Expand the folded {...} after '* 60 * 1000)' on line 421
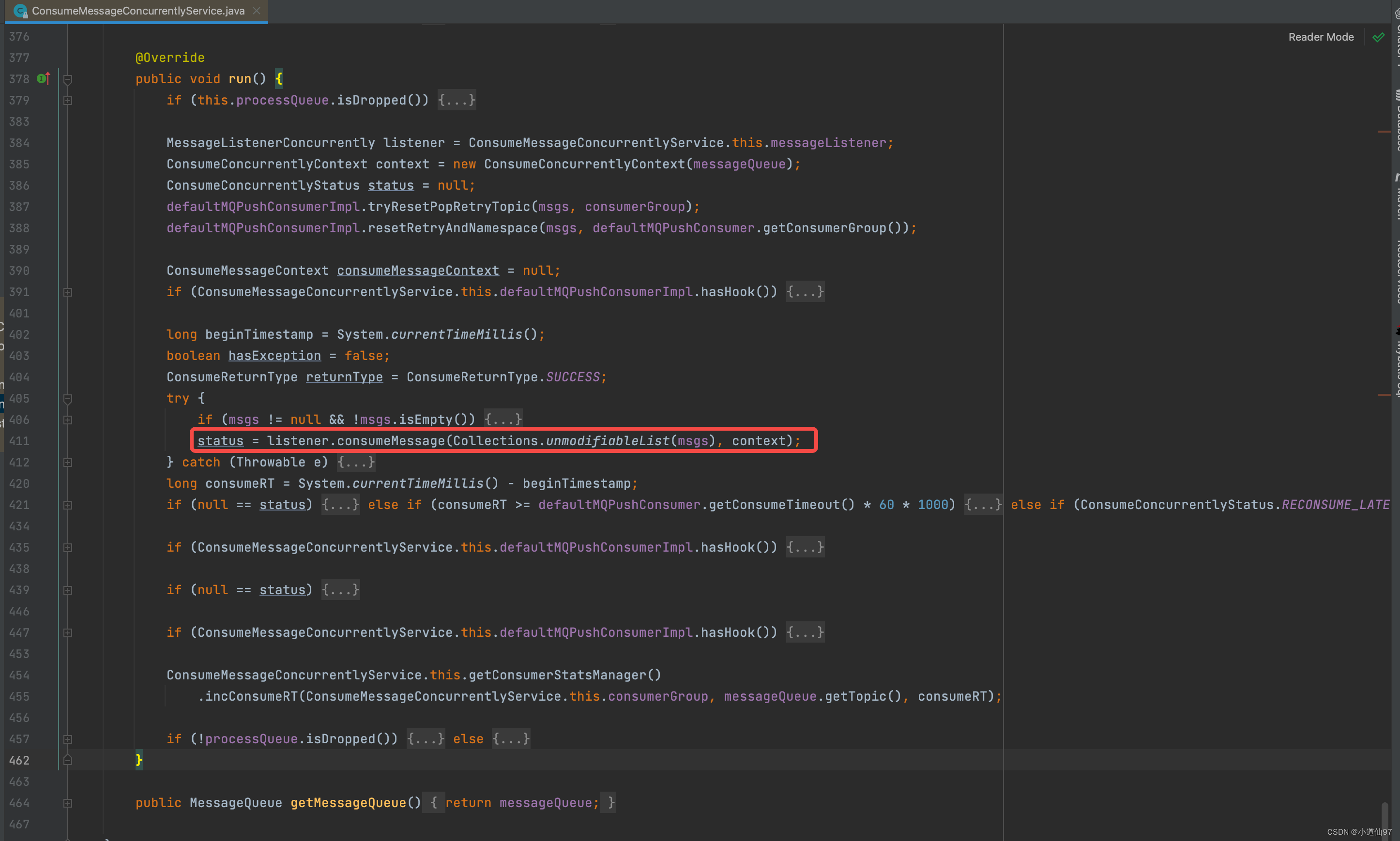The image size is (1400, 841). [x=983, y=504]
